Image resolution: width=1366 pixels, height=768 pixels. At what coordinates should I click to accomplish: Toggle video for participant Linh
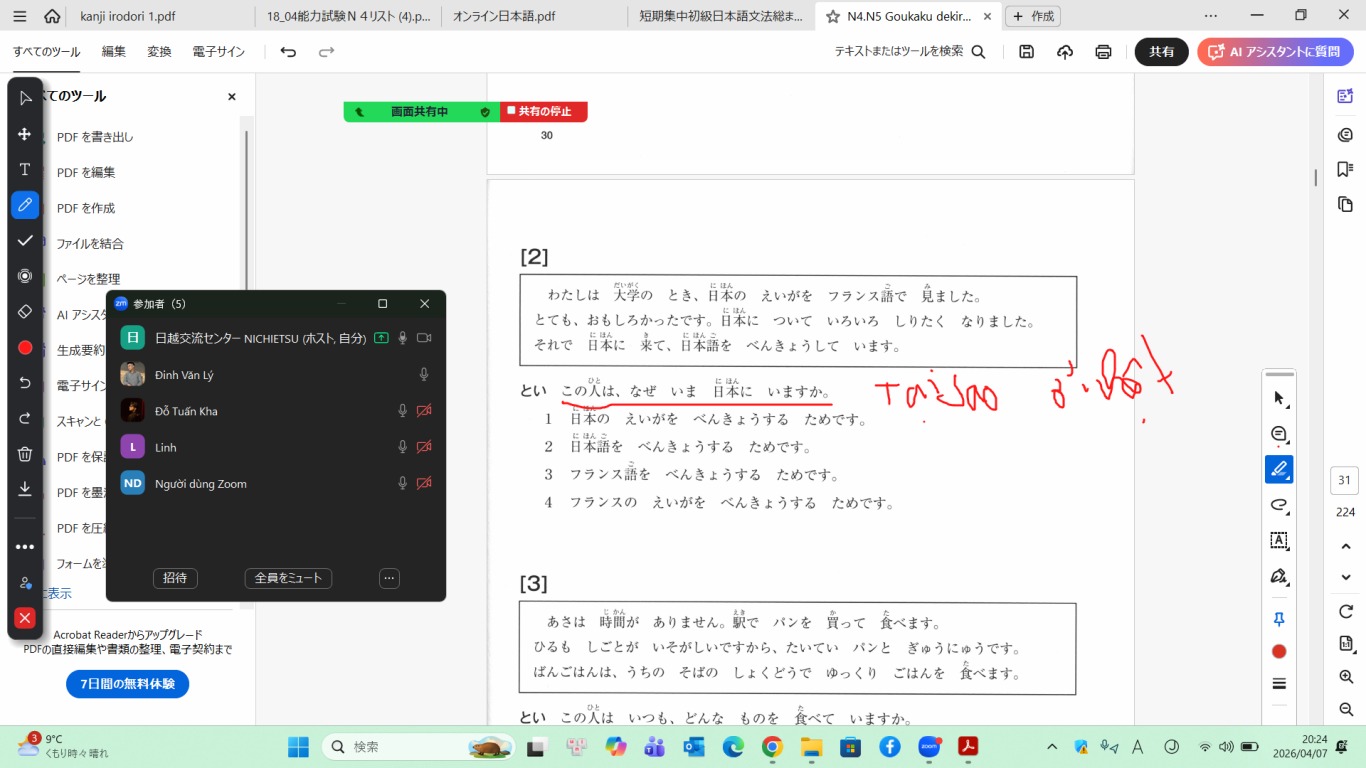[x=424, y=447]
